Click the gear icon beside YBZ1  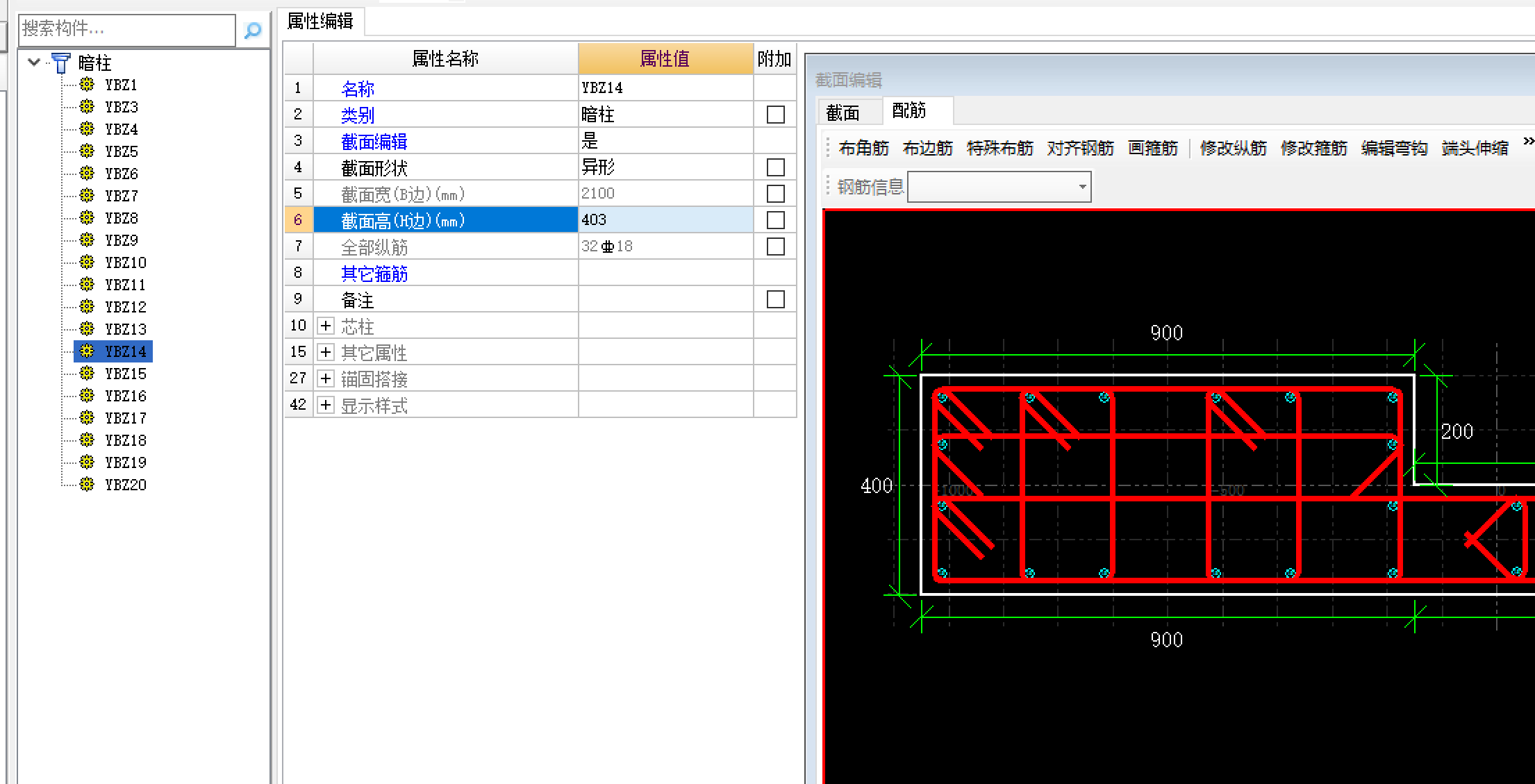(87, 85)
